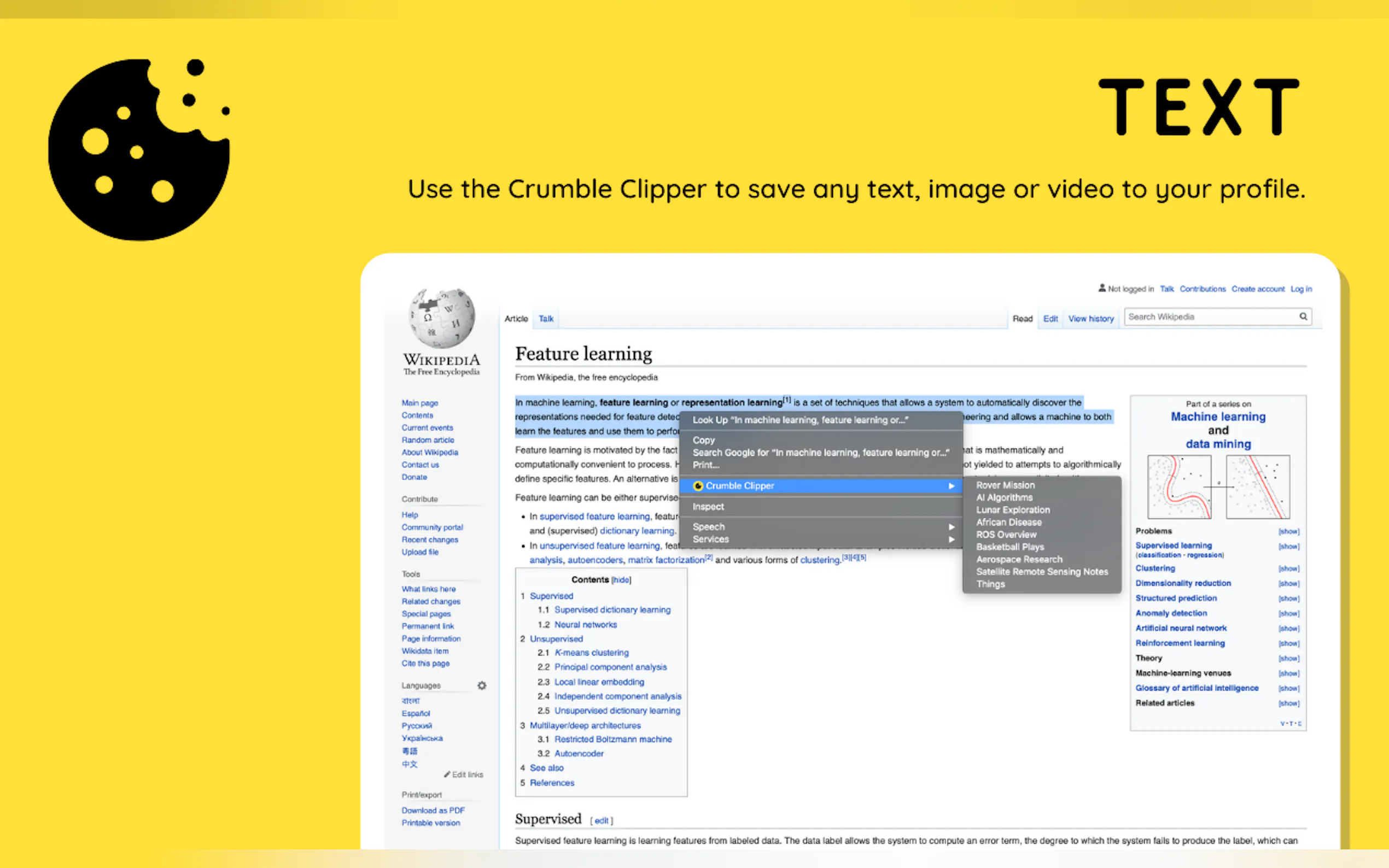Click the data mining link
Screen dimensions: 1389x868
pos(1218,444)
